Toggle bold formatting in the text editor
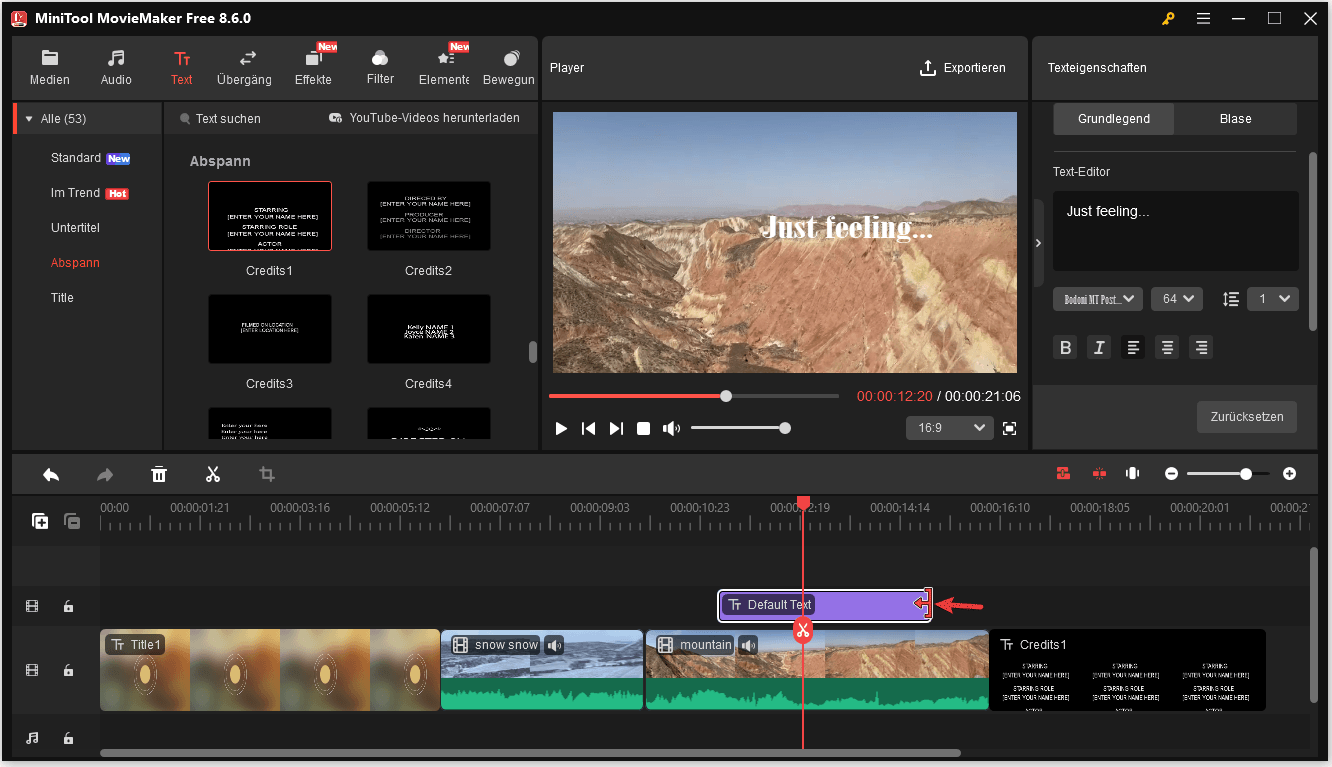 (1065, 347)
